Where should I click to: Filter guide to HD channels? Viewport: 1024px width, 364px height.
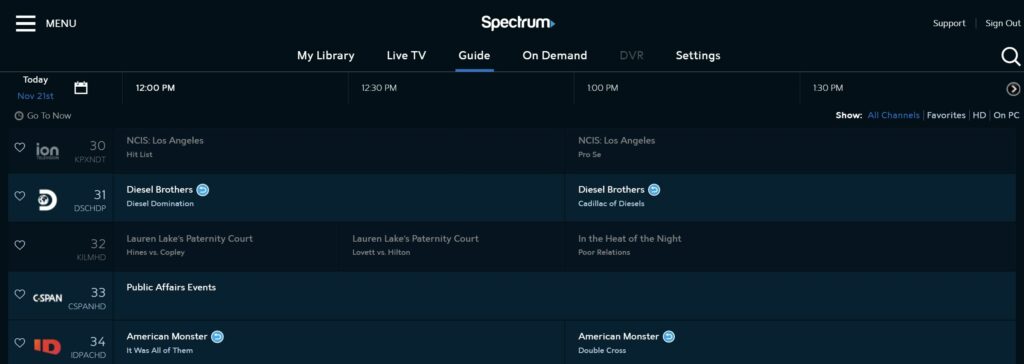click(x=979, y=115)
